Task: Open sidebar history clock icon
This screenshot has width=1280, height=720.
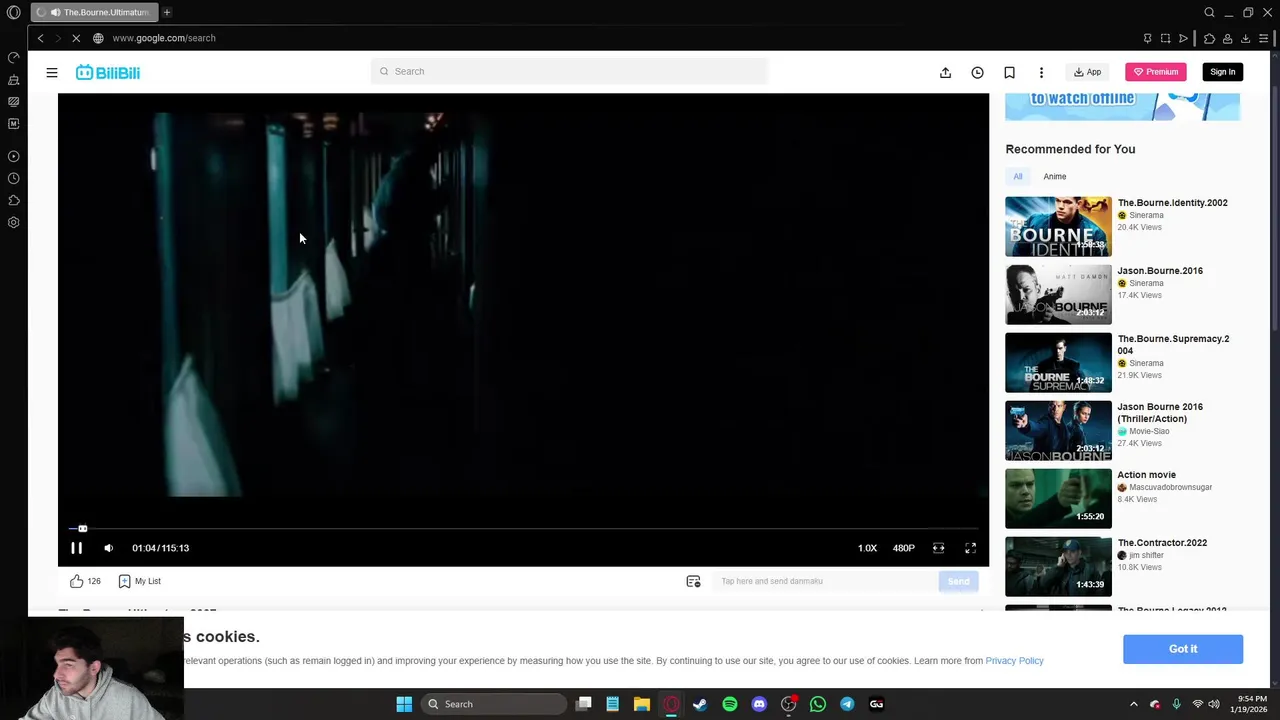Action: (13, 178)
